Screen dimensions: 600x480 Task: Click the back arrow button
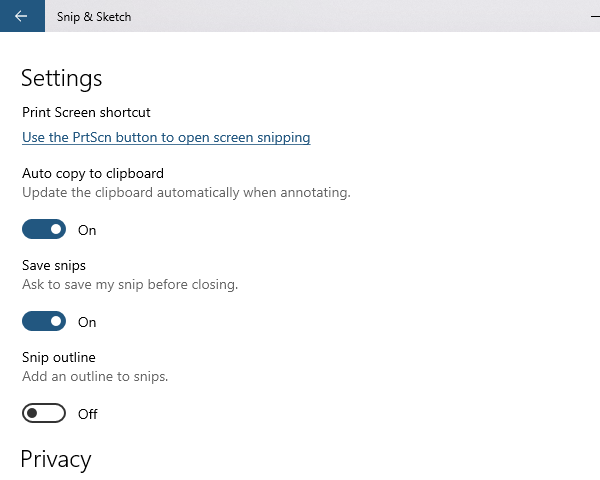click(21, 16)
